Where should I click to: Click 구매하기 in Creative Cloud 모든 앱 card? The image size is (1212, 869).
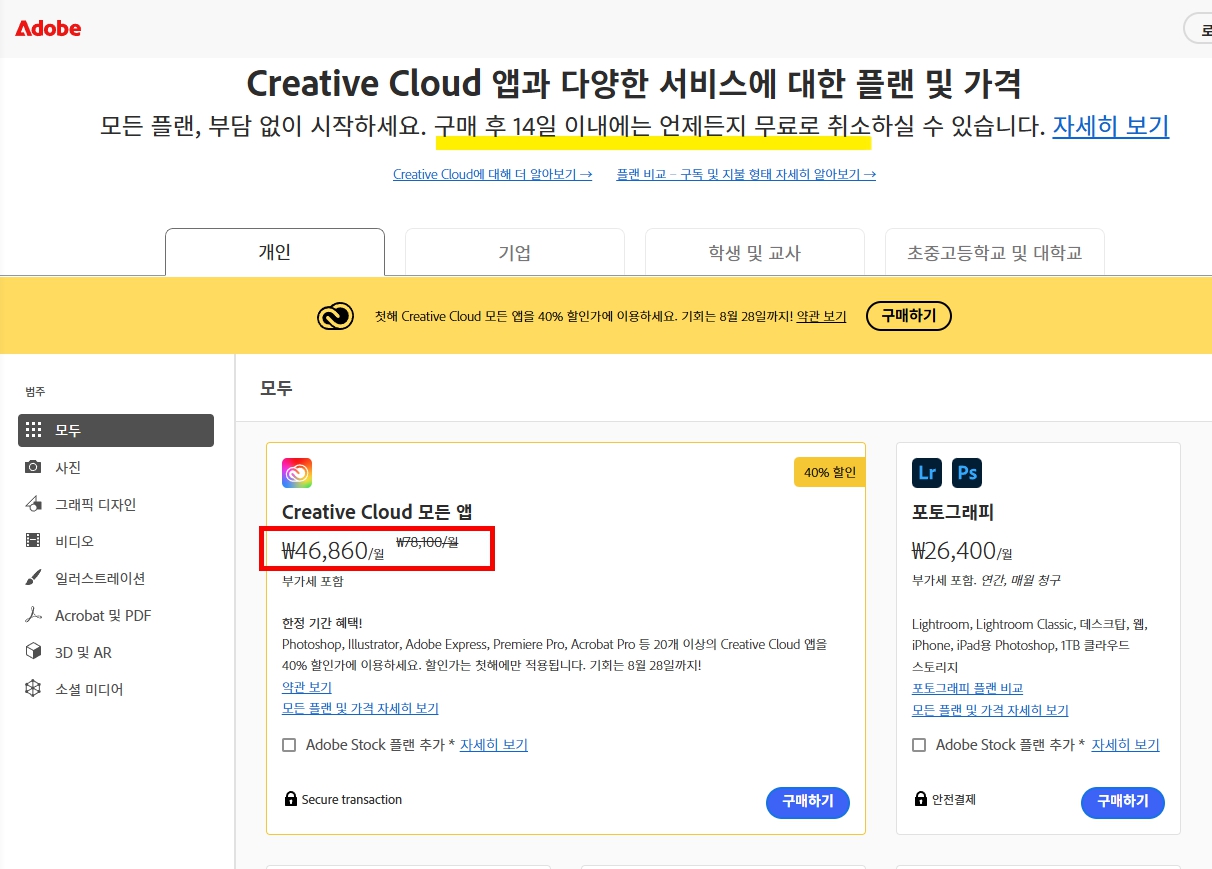(x=808, y=802)
